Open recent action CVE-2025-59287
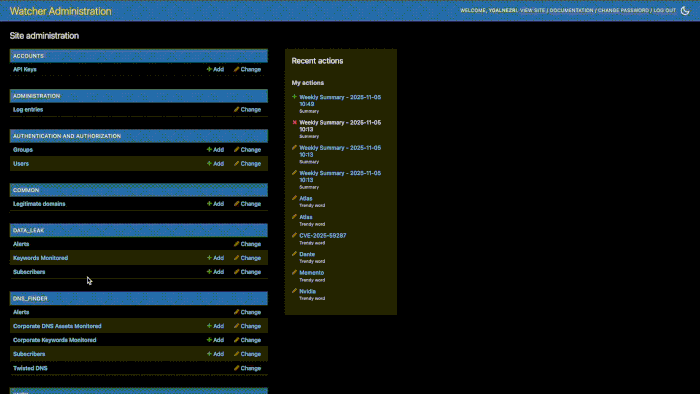The image size is (700, 394). (x=322, y=235)
